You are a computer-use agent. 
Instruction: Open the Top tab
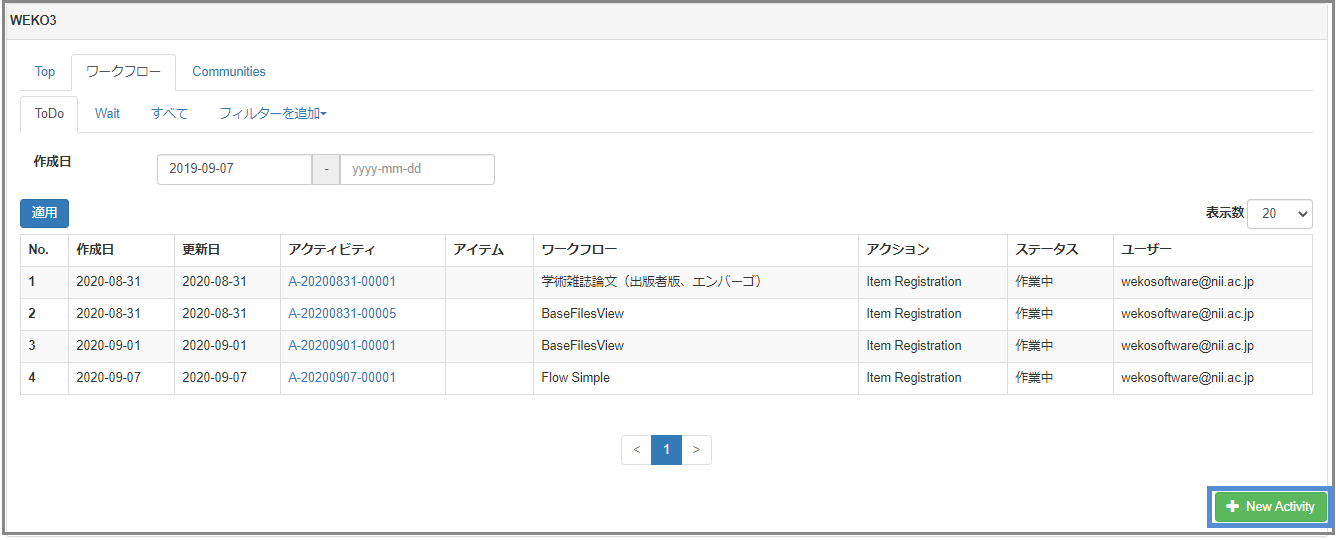pyautogui.click(x=45, y=72)
